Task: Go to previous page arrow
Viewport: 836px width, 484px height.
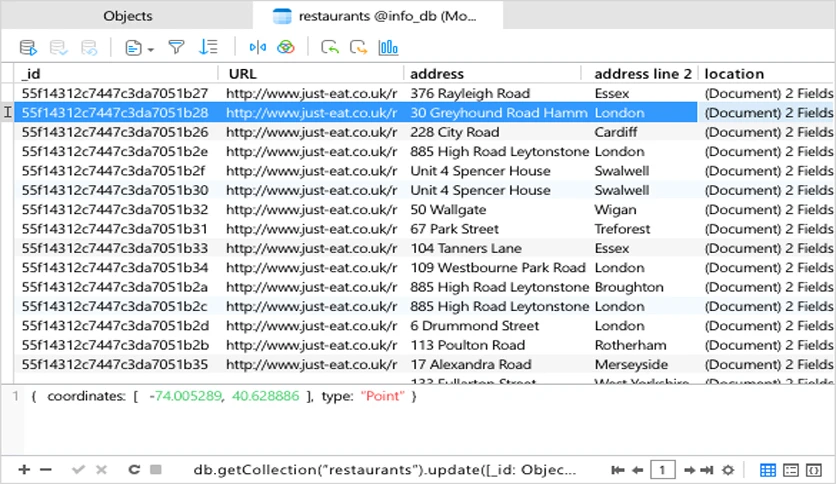Action: pos(638,470)
